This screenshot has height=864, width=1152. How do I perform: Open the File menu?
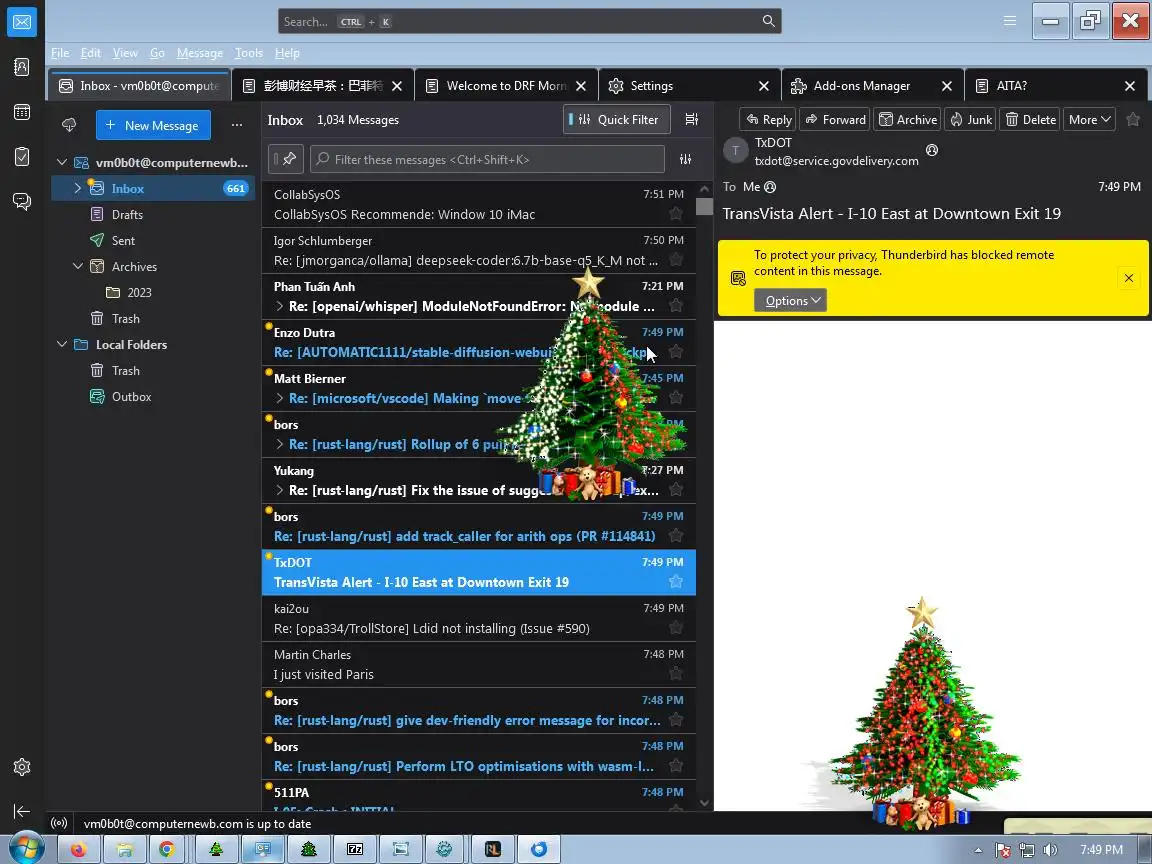tap(60, 53)
